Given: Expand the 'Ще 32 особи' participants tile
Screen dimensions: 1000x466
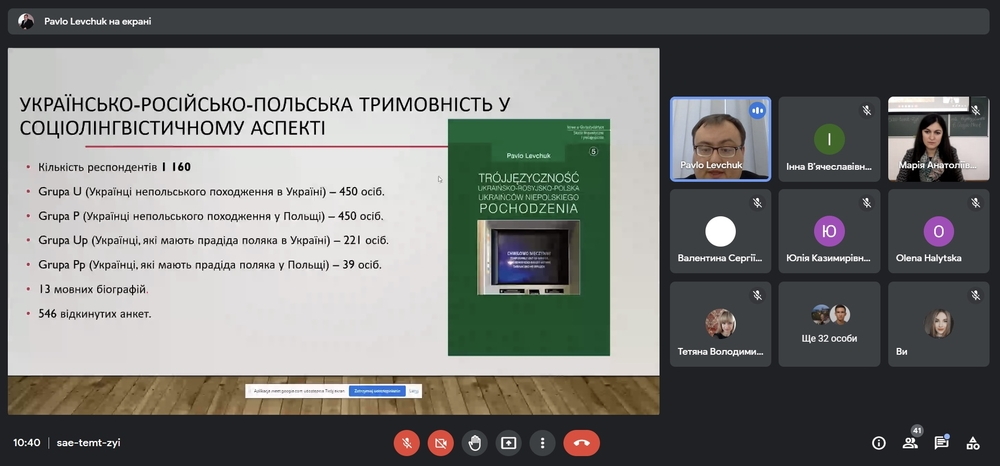Looking at the screenshot, I should point(829,323).
